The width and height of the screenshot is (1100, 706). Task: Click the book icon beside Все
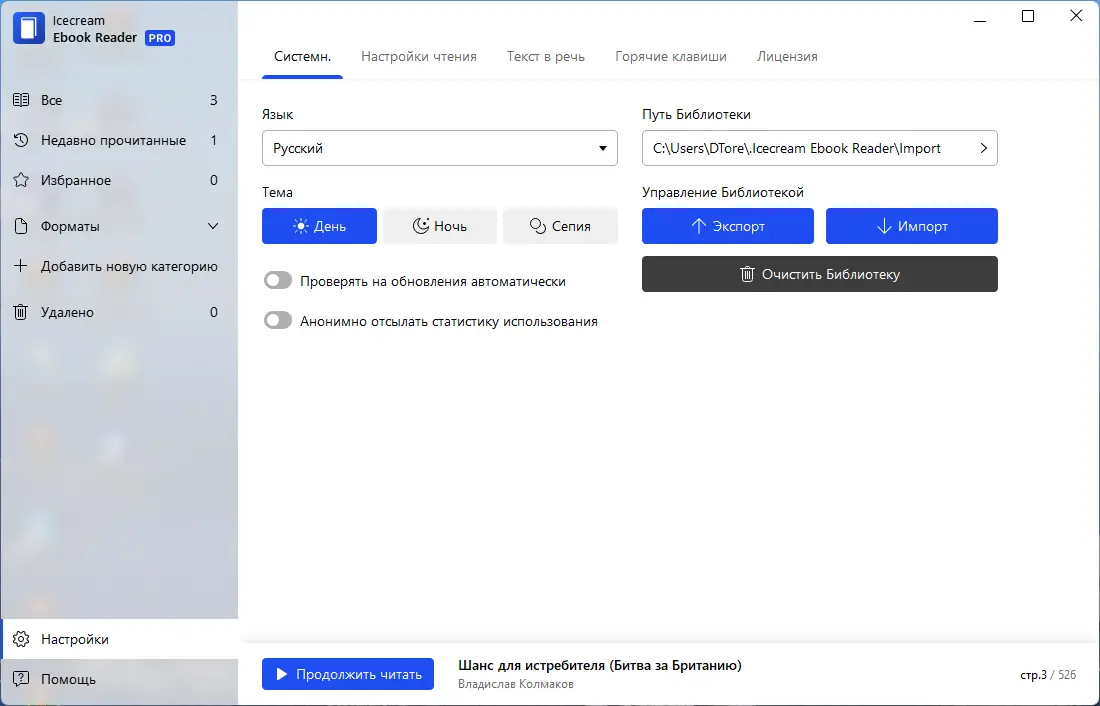click(x=21, y=100)
